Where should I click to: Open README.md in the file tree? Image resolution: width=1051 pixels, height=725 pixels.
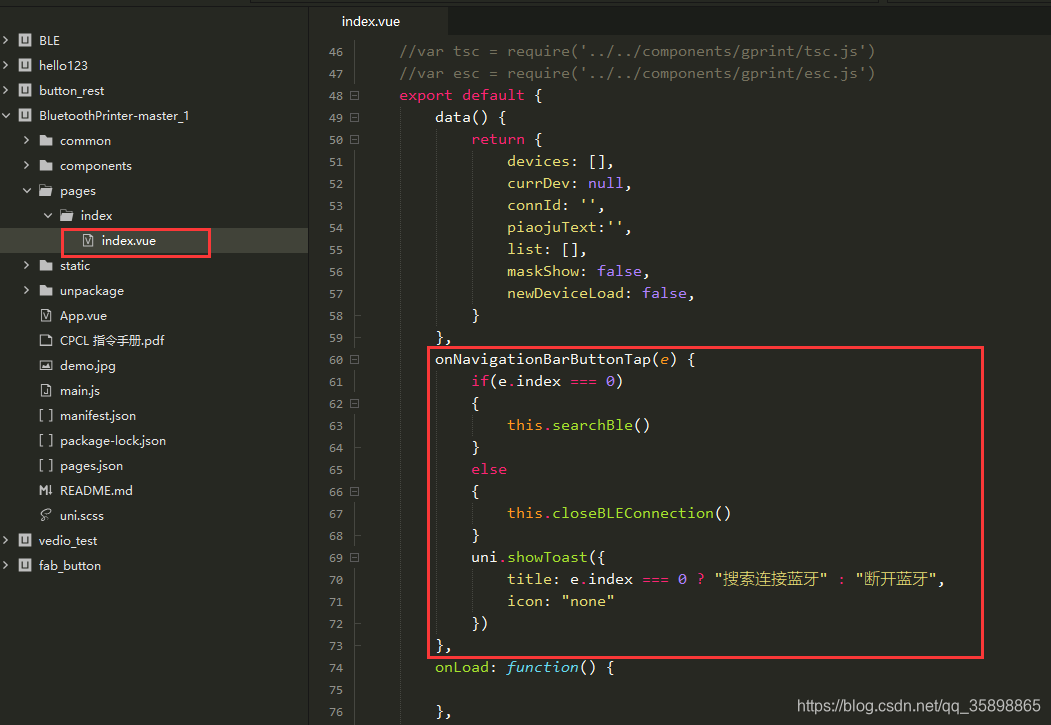point(96,490)
